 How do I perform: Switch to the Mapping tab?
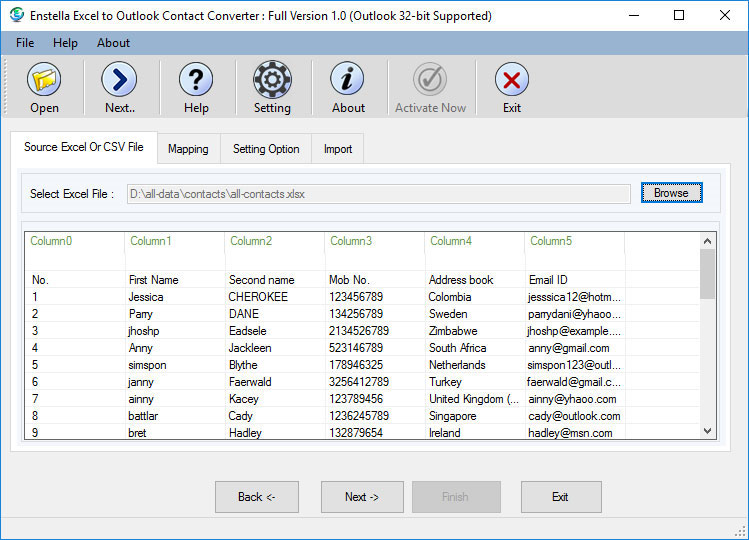pos(188,149)
